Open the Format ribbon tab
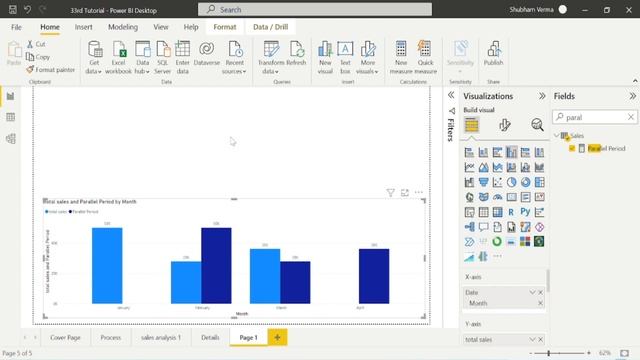This screenshot has width=640, height=360. pyautogui.click(x=225, y=27)
